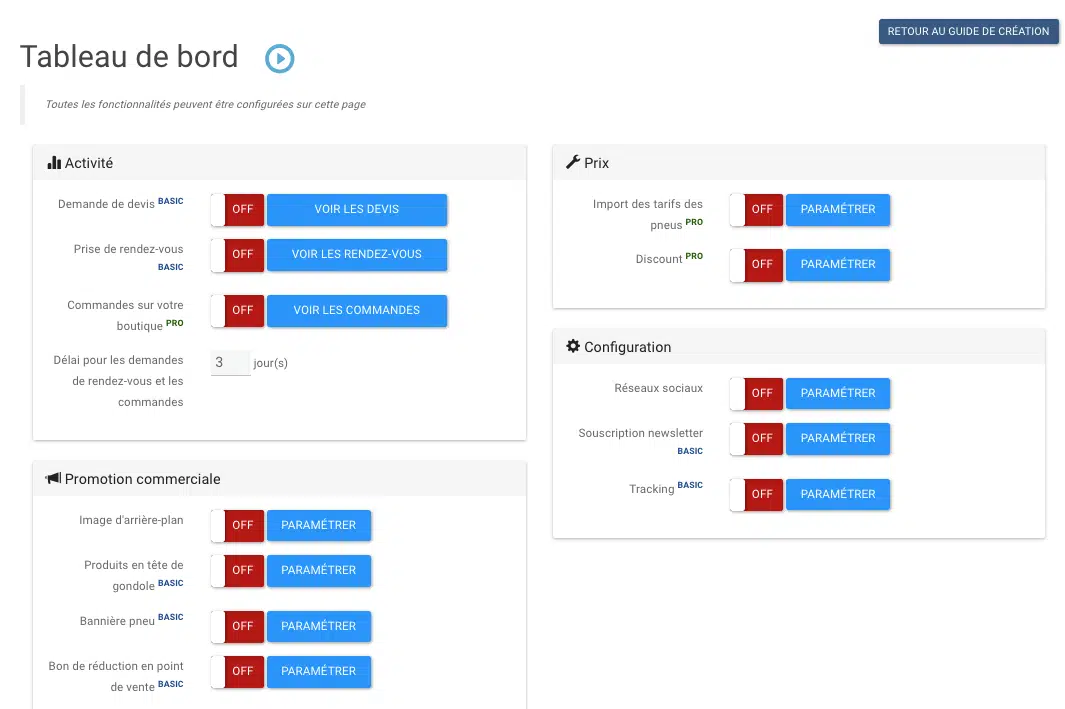Toggle Demande de devis switch on
The width and height of the screenshot is (1065, 709).
pyautogui.click(x=238, y=210)
